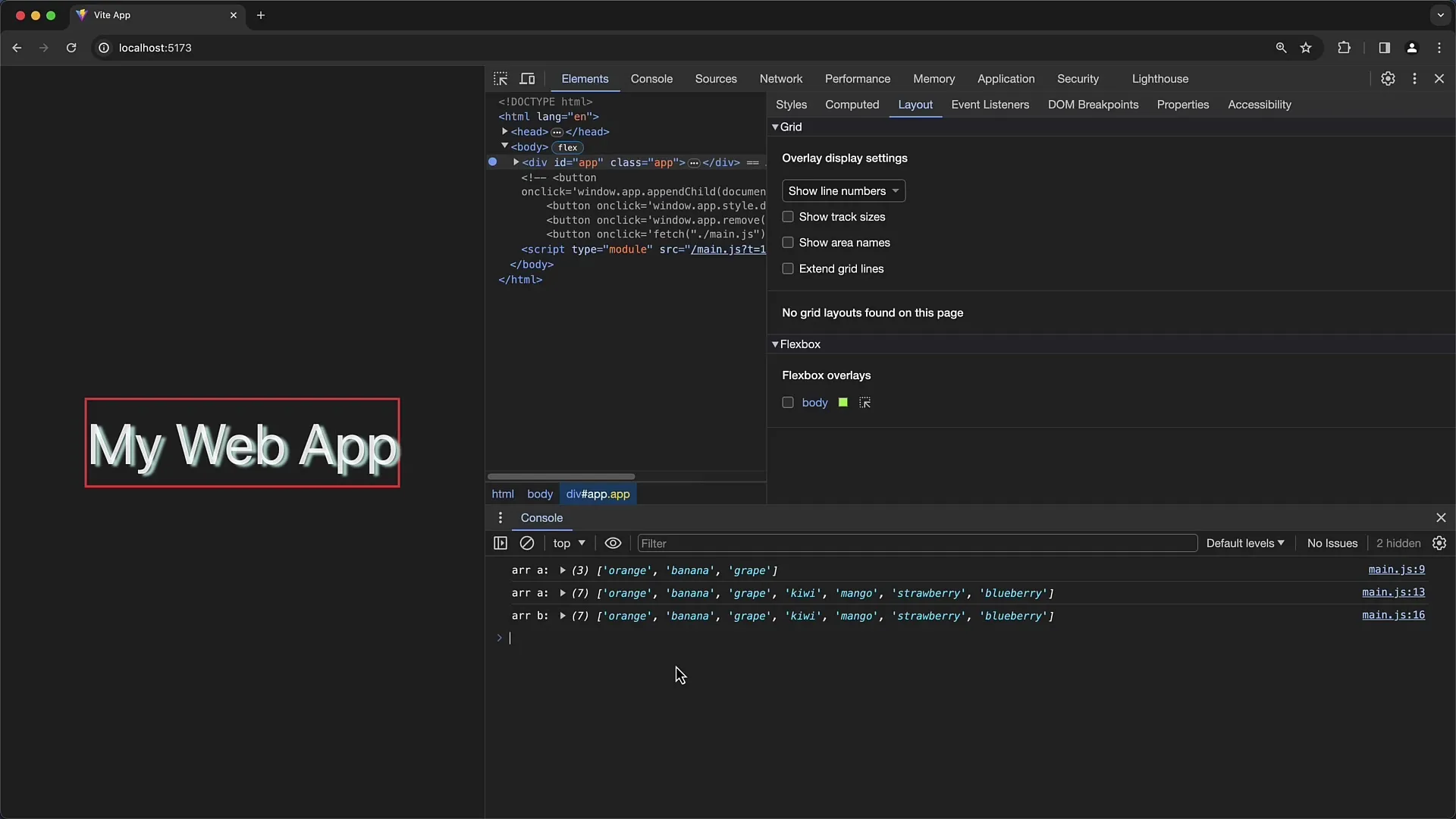Image resolution: width=1456 pixels, height=819 pixels.
Task: Toggle the device toolbar icon
Action: click(527, 79)
